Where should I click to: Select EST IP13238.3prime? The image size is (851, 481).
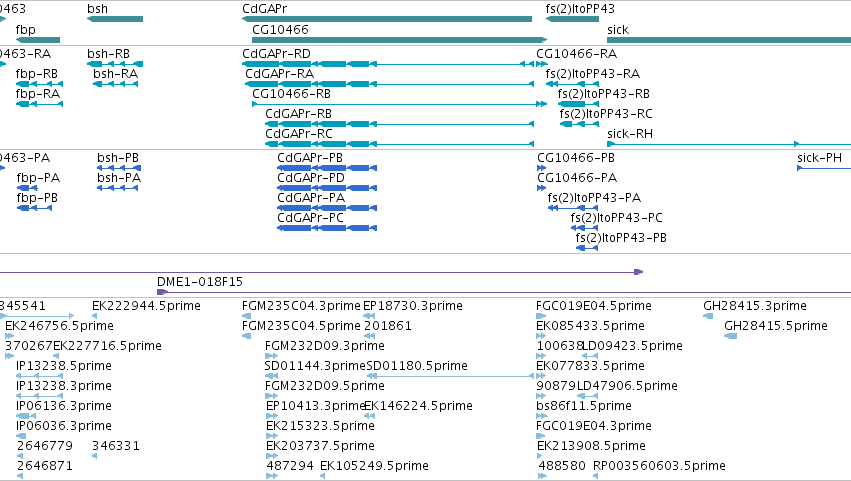pyautogui.click(x=39, y=396)
